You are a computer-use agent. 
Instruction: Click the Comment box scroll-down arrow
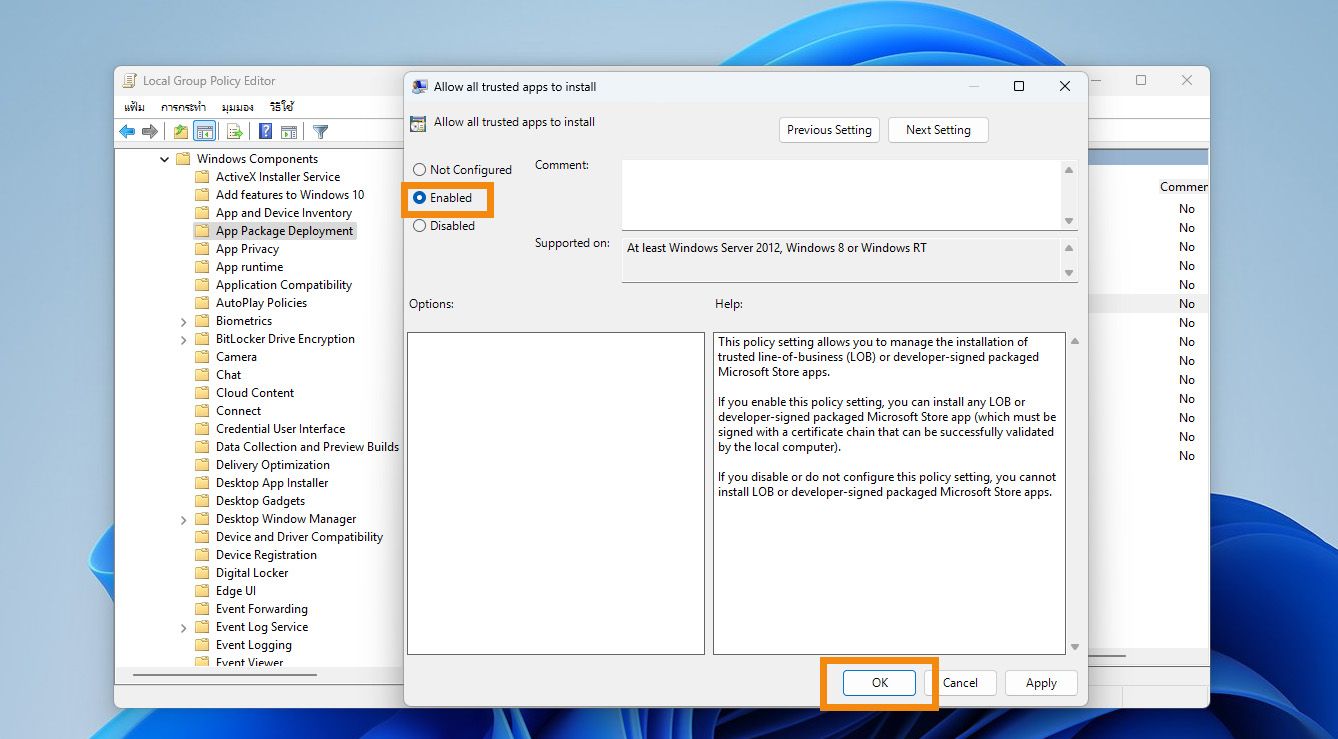[x=1069, y=221]
